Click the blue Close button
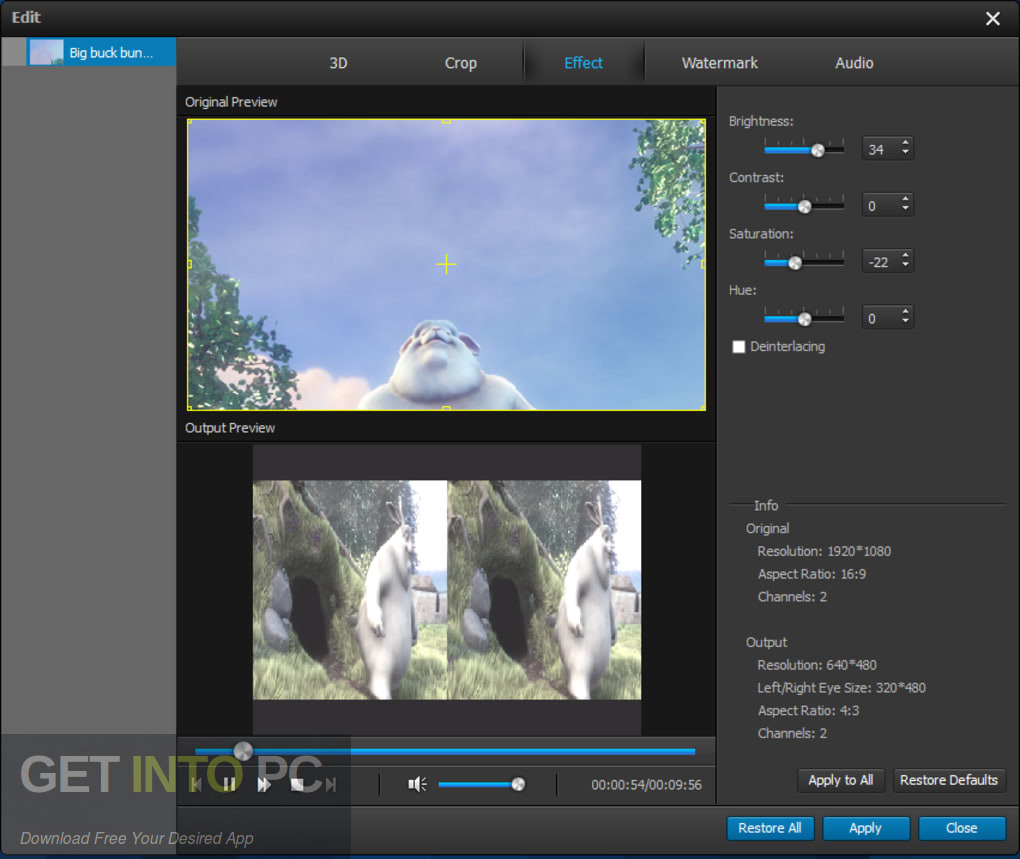Viewport: 1020px width, 859px height. pyautogui.click(x=961, y=828)
